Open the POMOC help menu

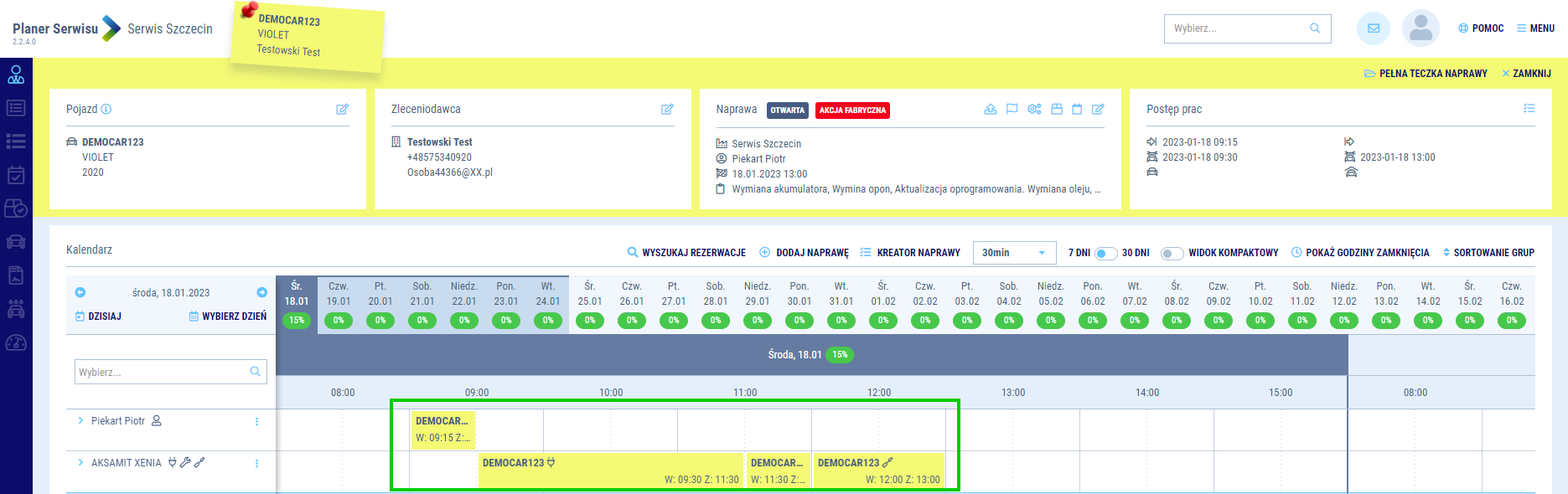(1481, 28)
